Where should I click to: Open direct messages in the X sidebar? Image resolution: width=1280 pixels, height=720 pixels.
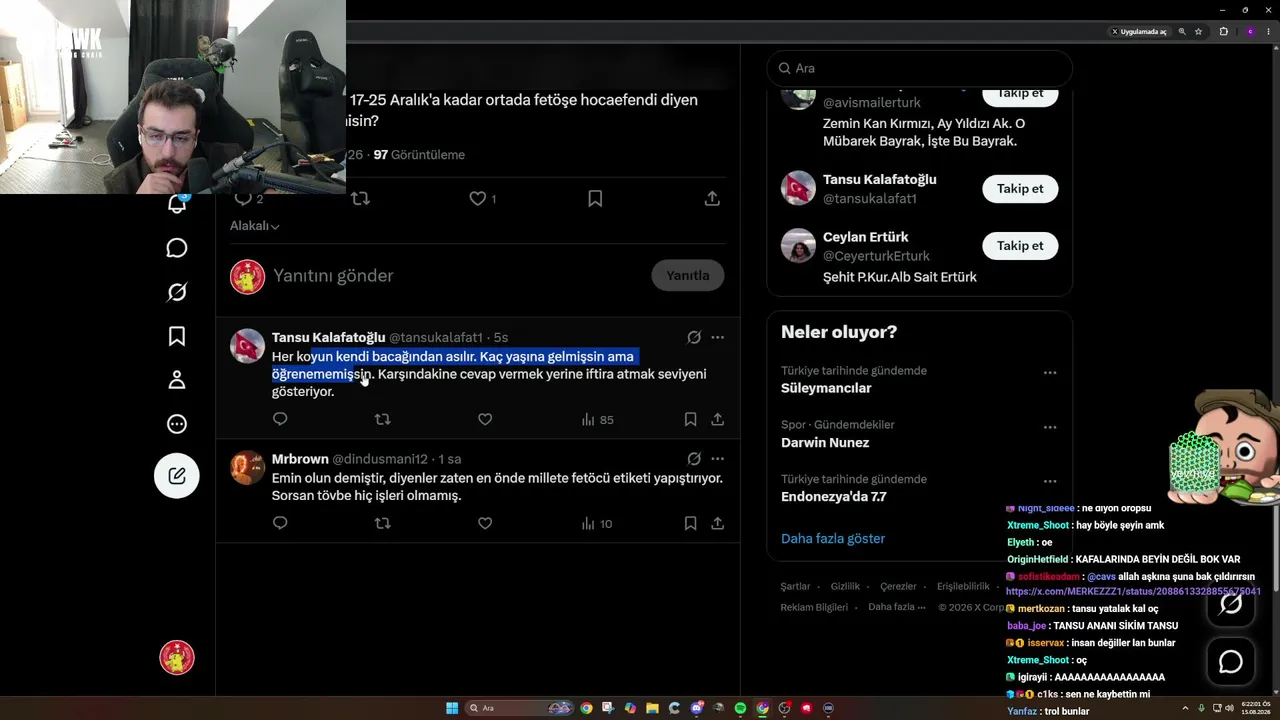click(177, 248)
